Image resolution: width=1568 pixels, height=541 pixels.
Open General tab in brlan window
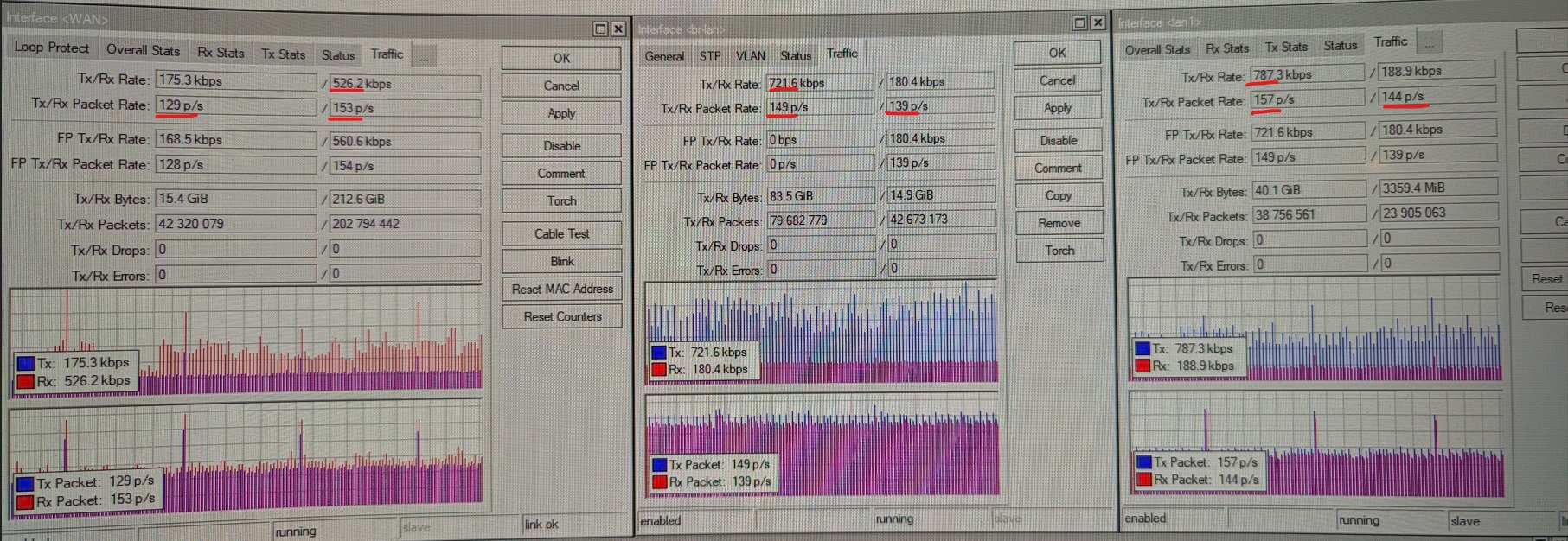[x=664, y=56]
